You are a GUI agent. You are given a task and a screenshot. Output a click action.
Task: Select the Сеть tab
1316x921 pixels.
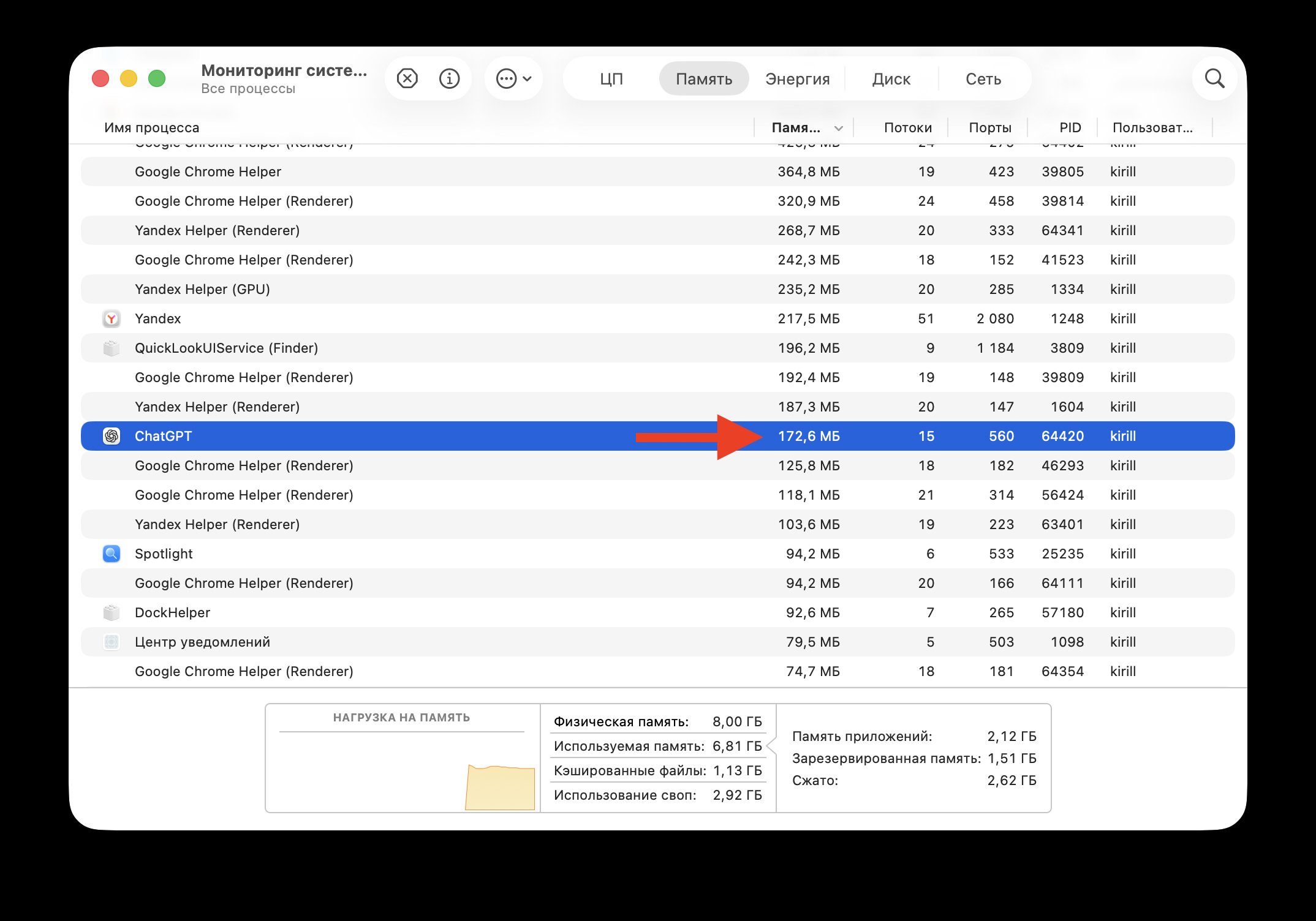[983, 79]
